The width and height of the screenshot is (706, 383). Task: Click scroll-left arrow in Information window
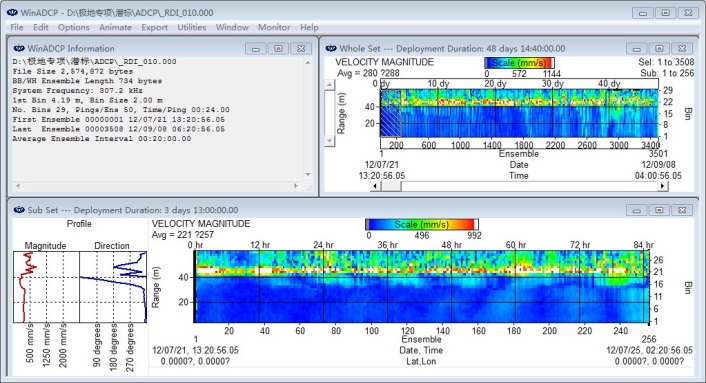18,185
